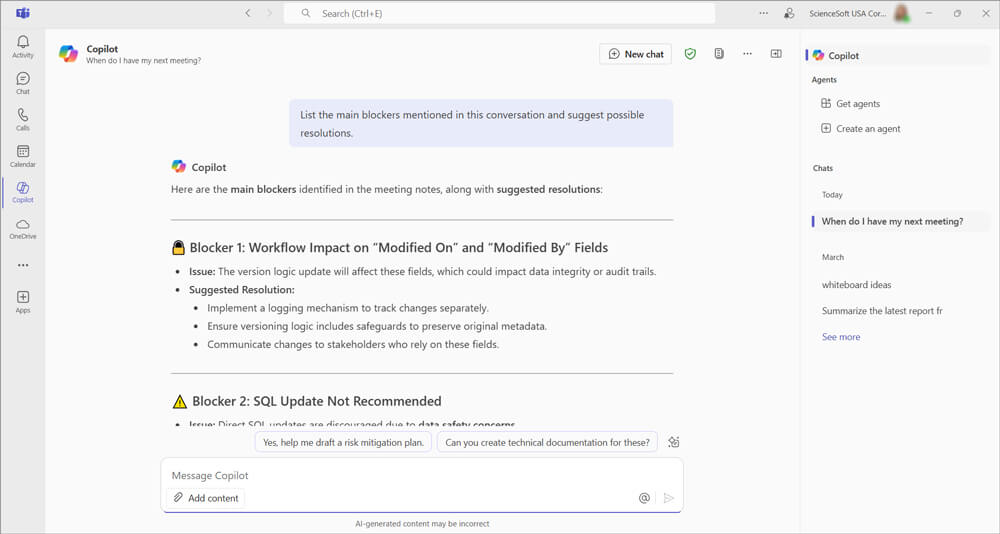This screenshot has width=1000, height=534.
Task: Expand more sidebar apps ellipsis
Action: (x=22, y=265)
